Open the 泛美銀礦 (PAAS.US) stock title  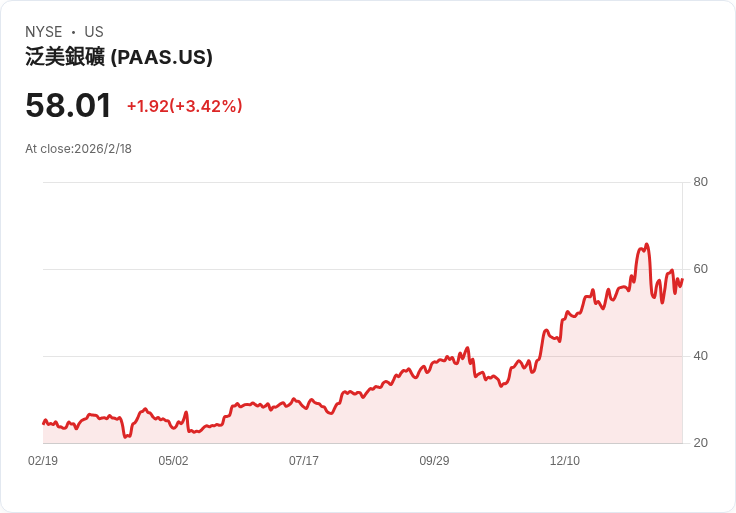point(119,58)
